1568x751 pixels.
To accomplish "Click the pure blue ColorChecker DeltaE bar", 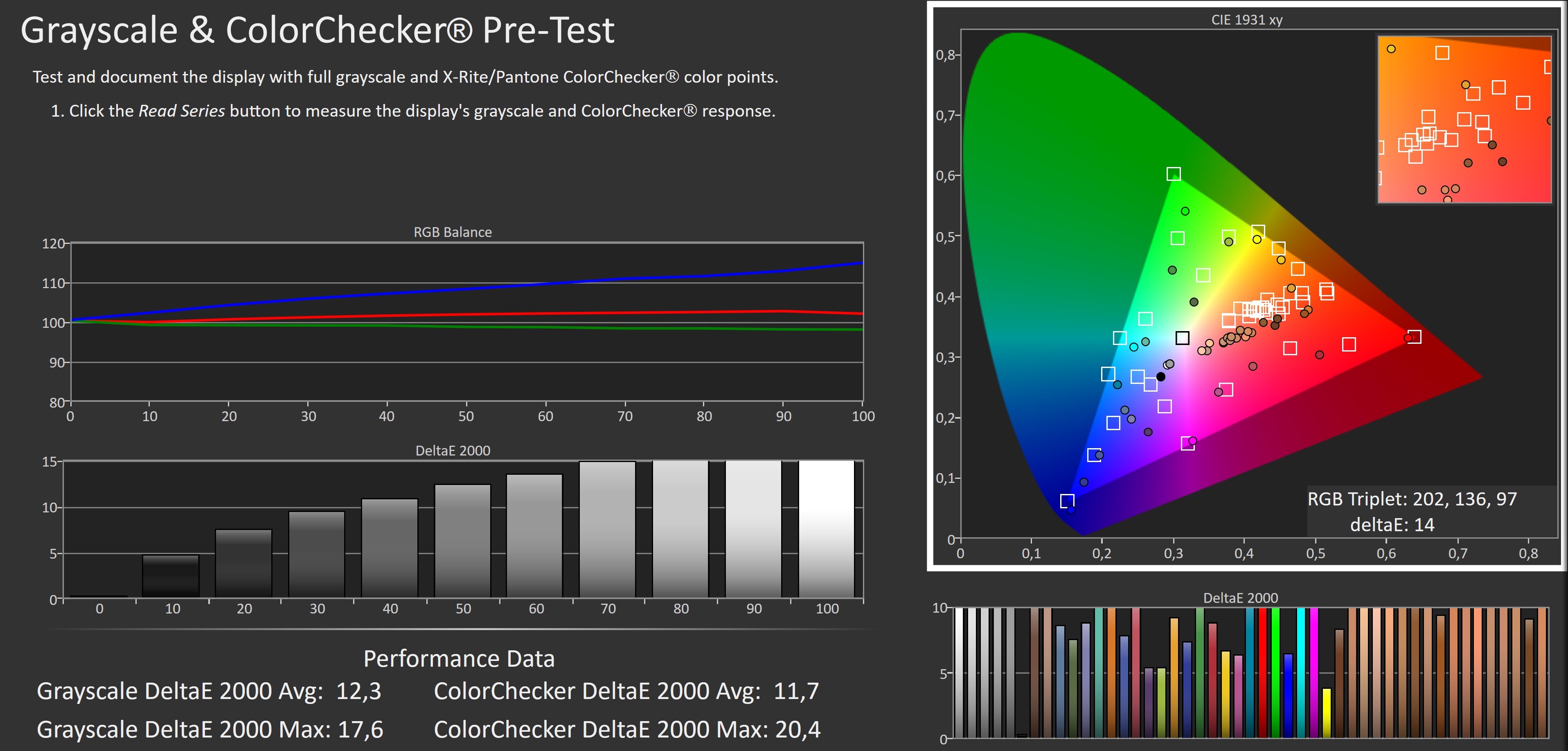I will 1288,695.
